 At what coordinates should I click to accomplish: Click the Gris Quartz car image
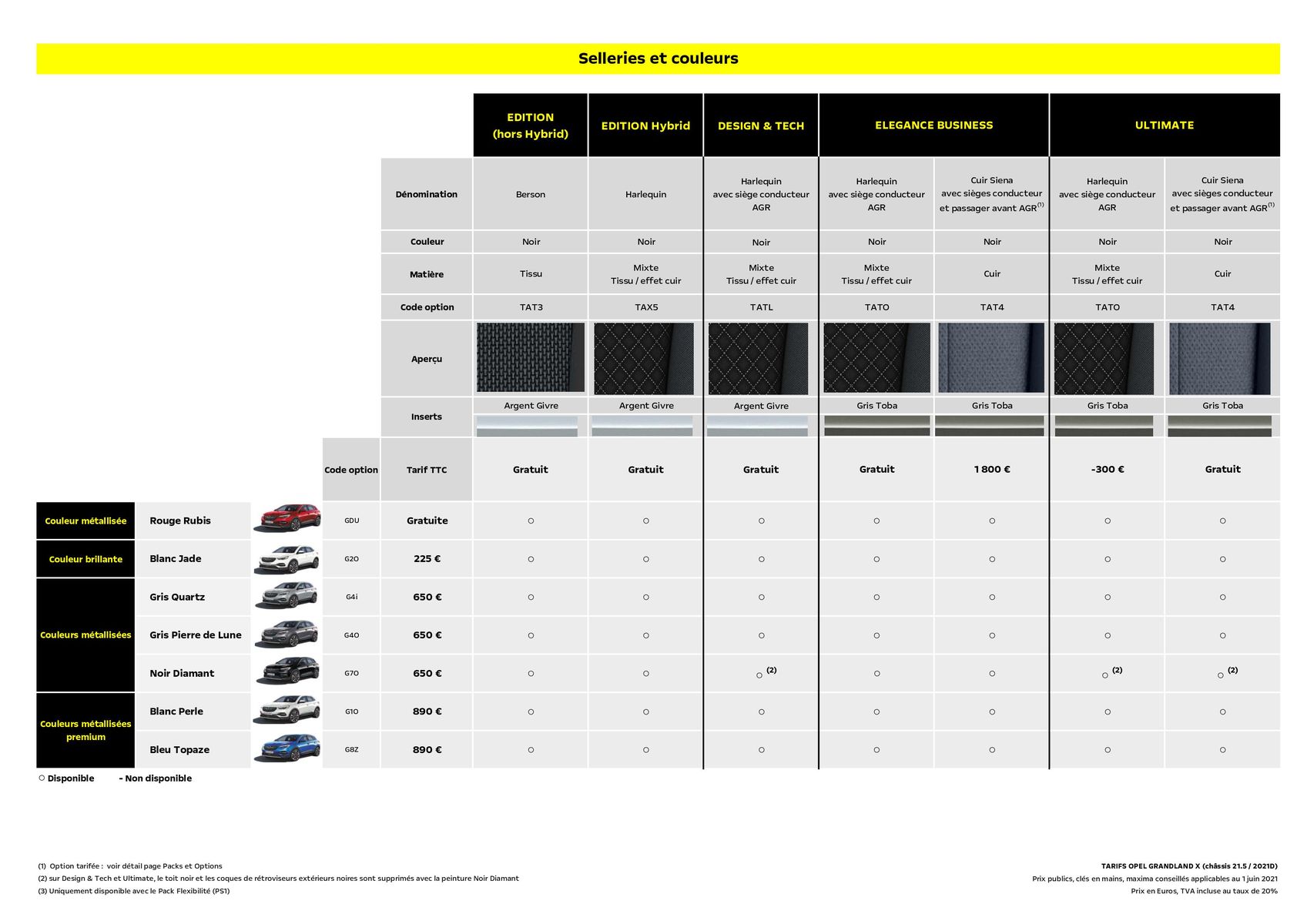coord(287,596)
